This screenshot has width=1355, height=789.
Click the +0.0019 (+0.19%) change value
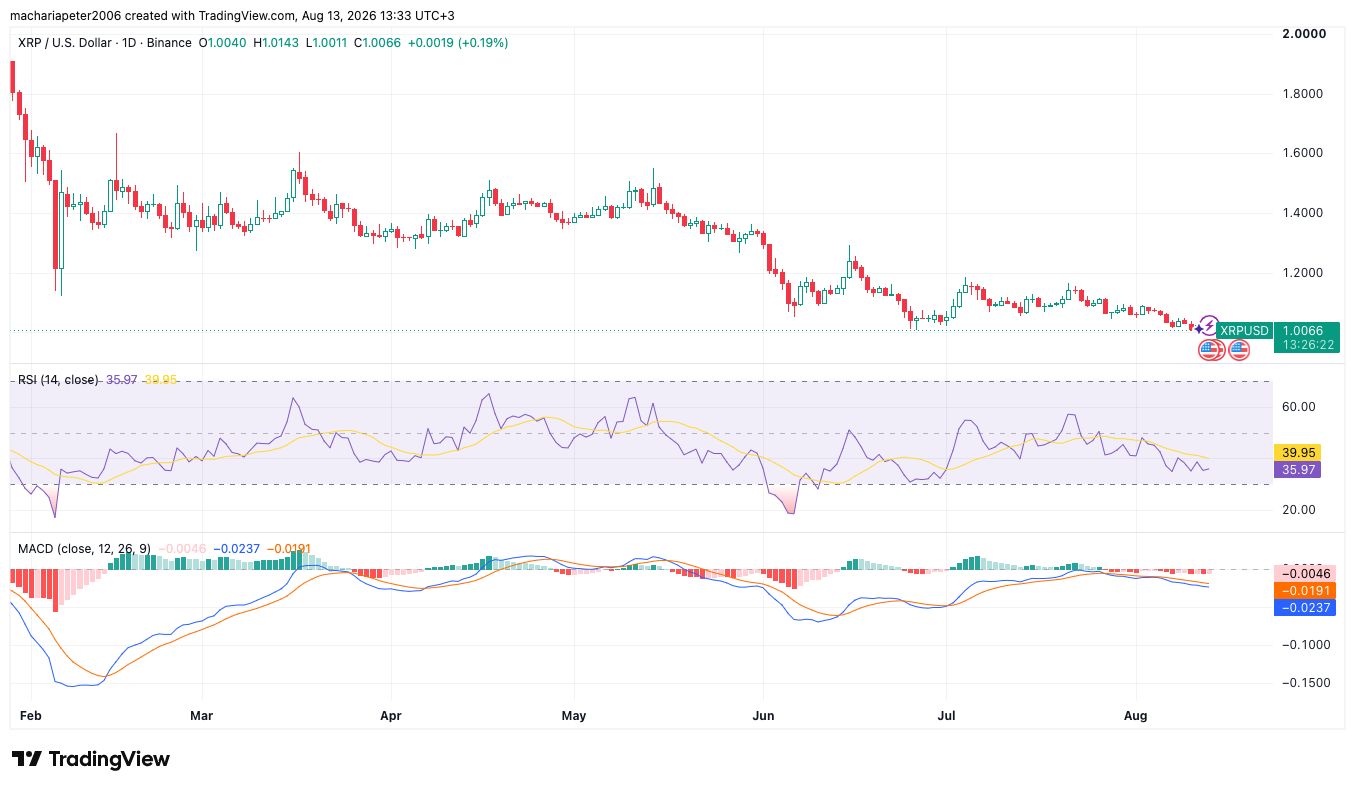459,43
